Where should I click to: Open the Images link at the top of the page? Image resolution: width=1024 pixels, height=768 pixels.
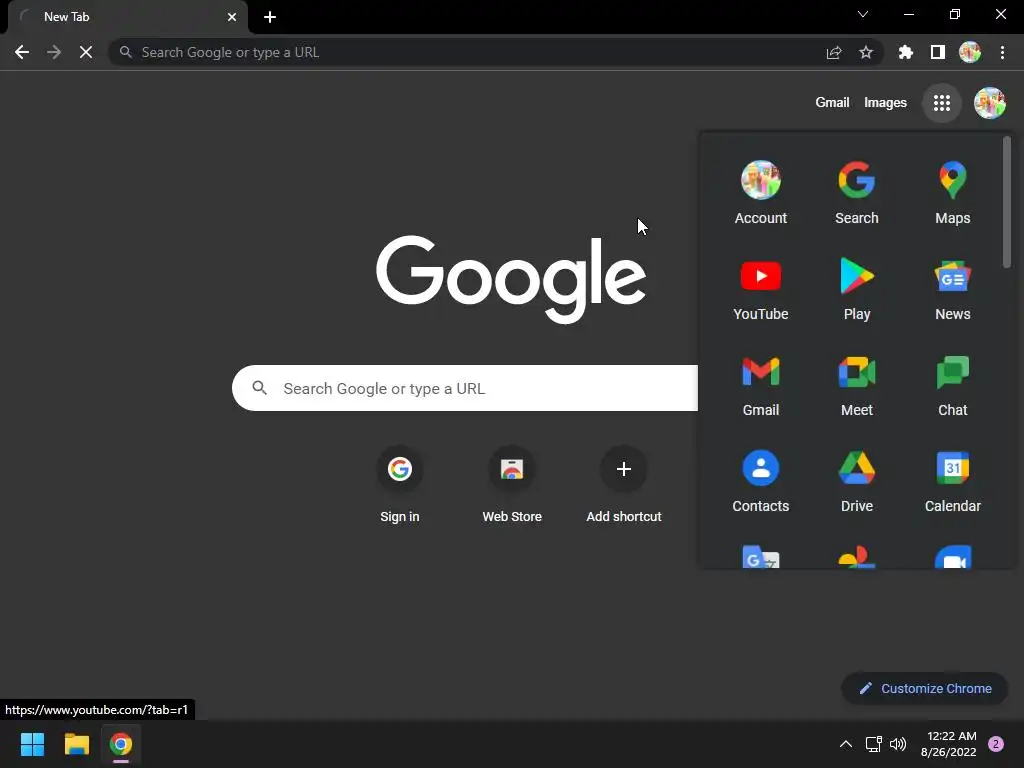885,103
